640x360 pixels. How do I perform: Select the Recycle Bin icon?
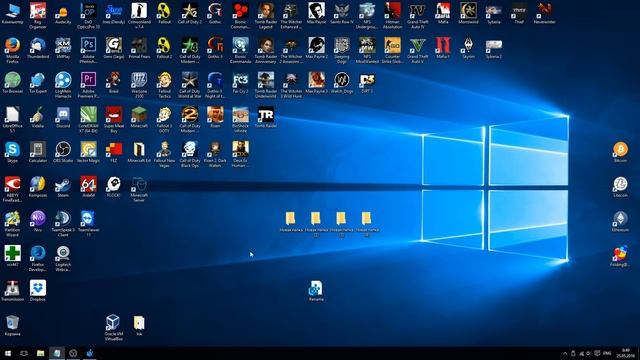click(12, 323)
